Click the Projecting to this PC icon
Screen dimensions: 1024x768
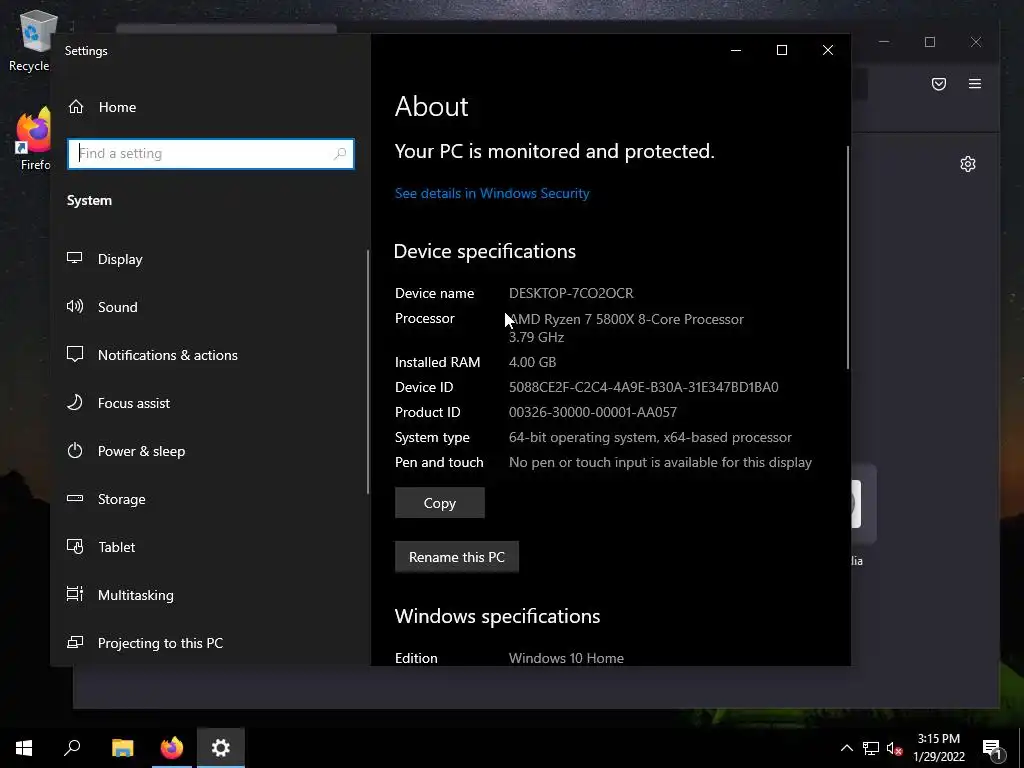(x=75, y=643)
